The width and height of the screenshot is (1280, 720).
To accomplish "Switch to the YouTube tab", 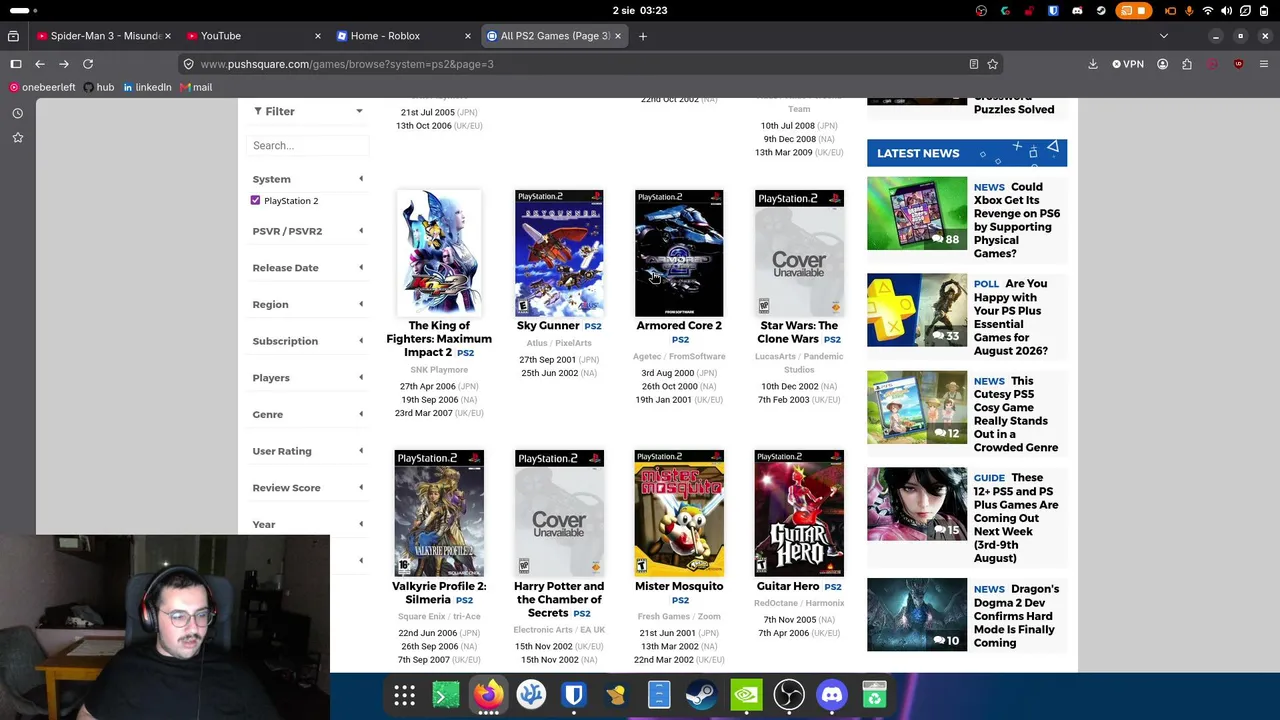I will coord(254,36).
